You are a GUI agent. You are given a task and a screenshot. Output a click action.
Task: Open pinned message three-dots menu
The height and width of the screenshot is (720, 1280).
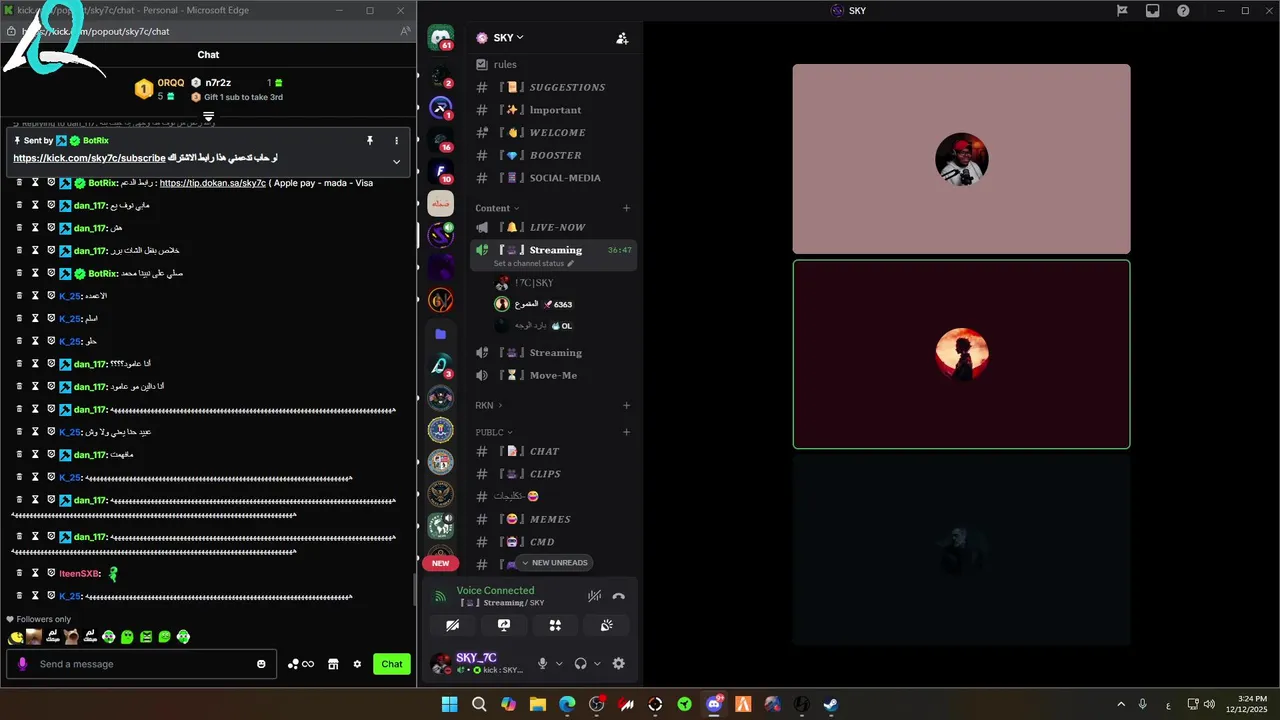click(x=396, y=141)
